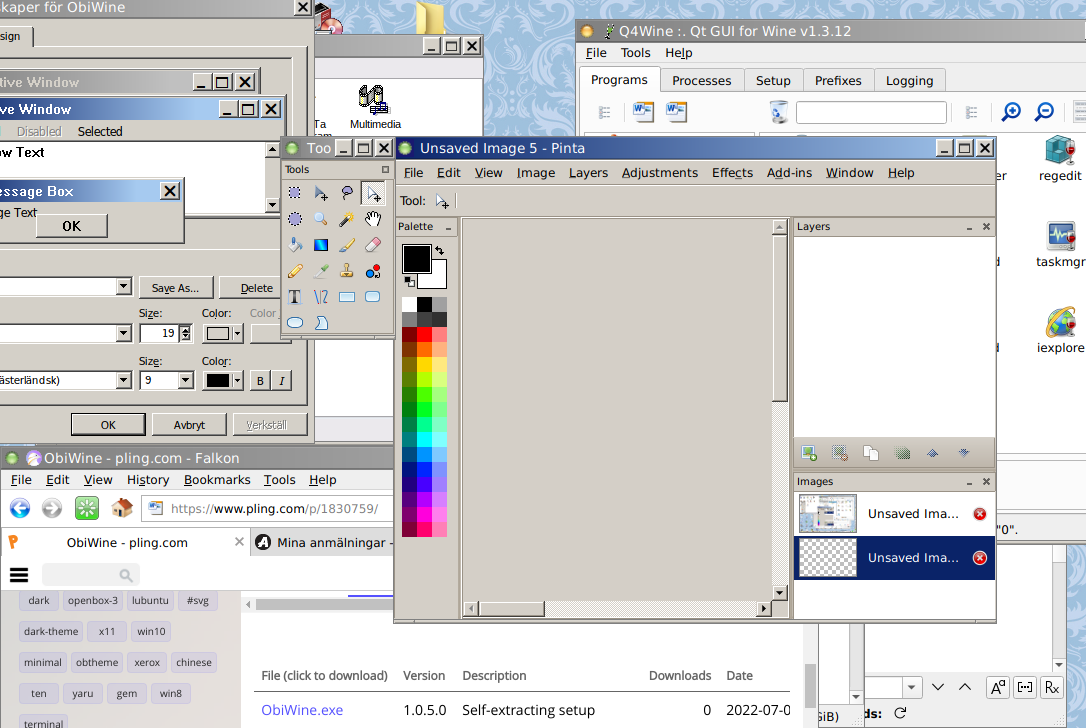Viewport: 1086px width, 728px height.
Task: Pick pure red from Pinta's palette
Action: tap(424, 335)
